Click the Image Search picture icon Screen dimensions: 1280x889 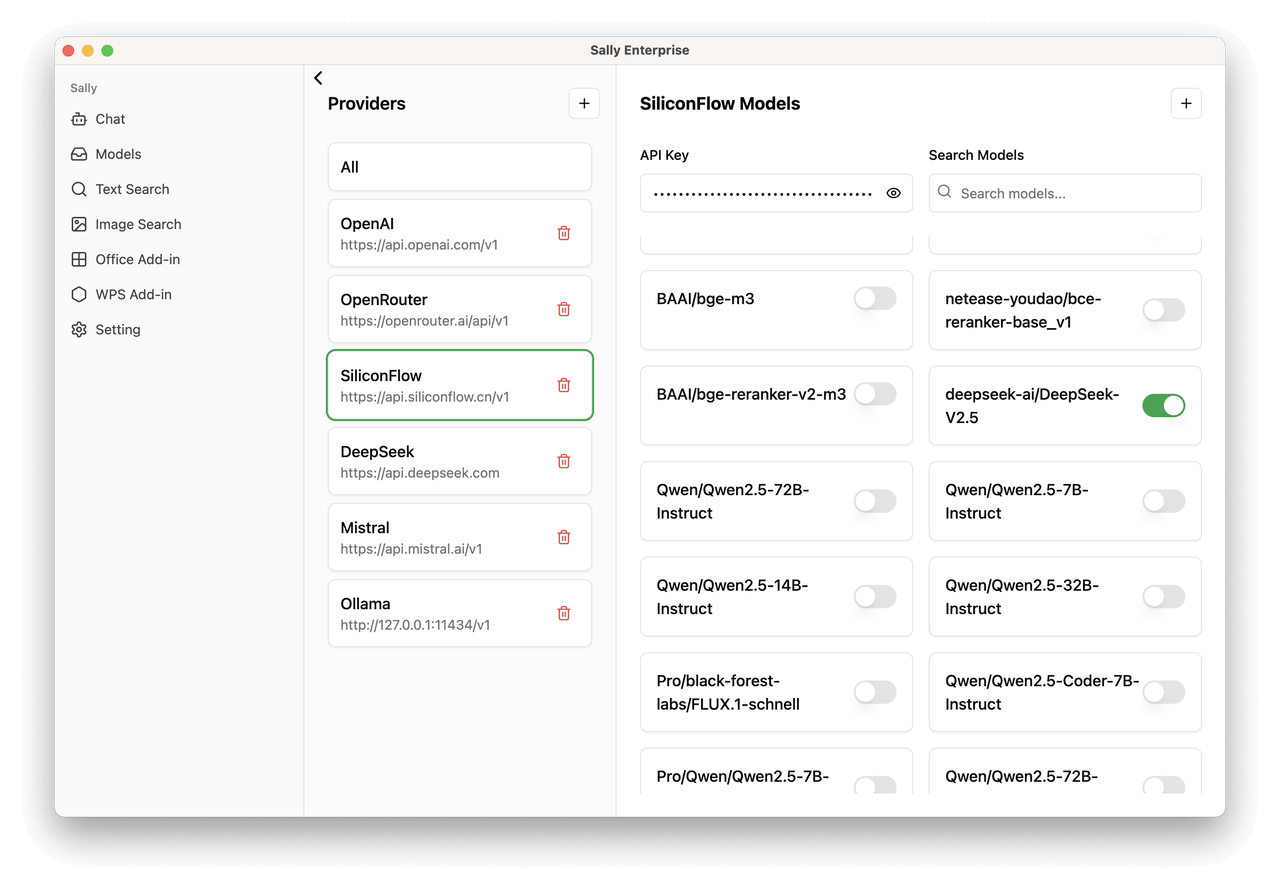[x=79, y=224]
